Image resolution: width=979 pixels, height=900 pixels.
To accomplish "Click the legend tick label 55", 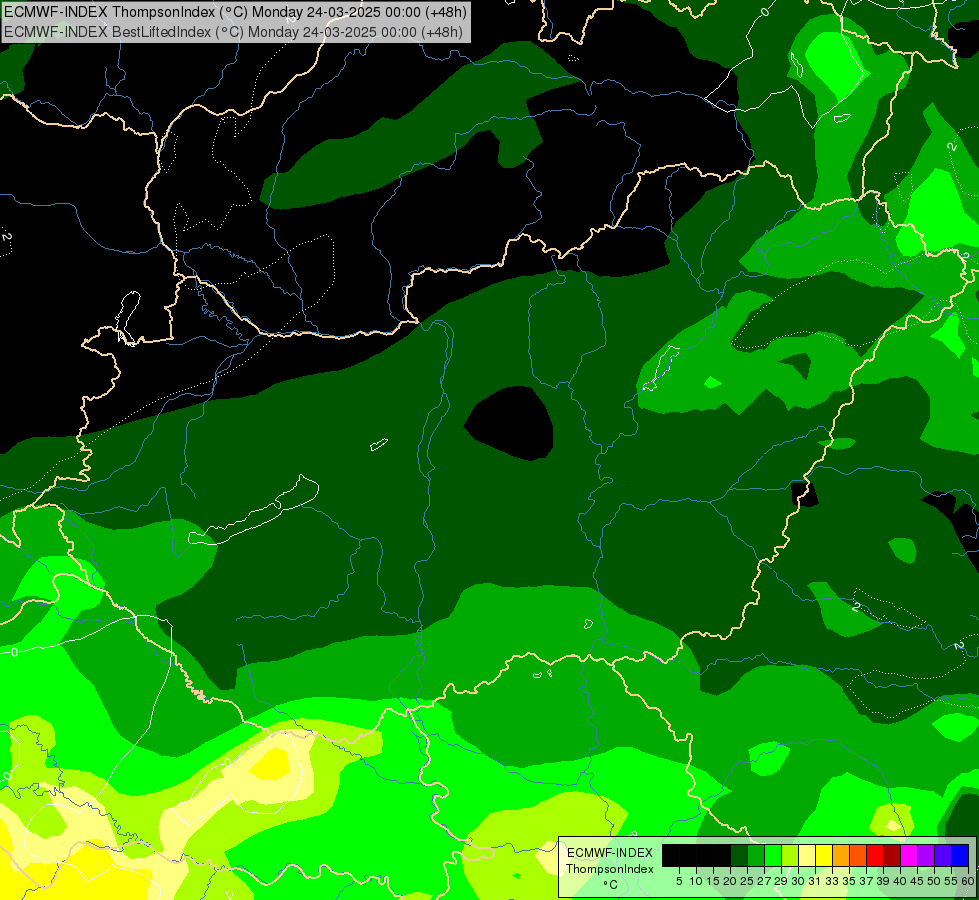I will pyautogui.click(x=951, y=881).
